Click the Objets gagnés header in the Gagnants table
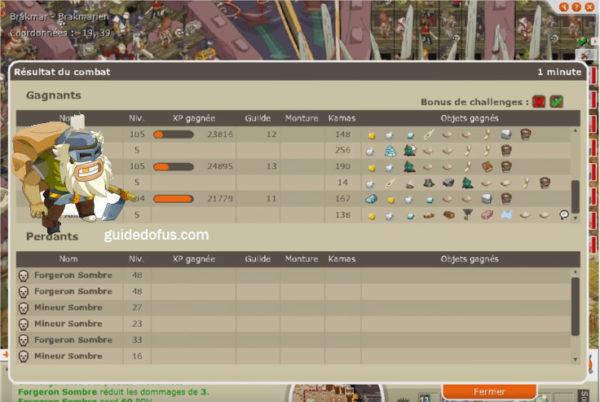 coord(470,119)
